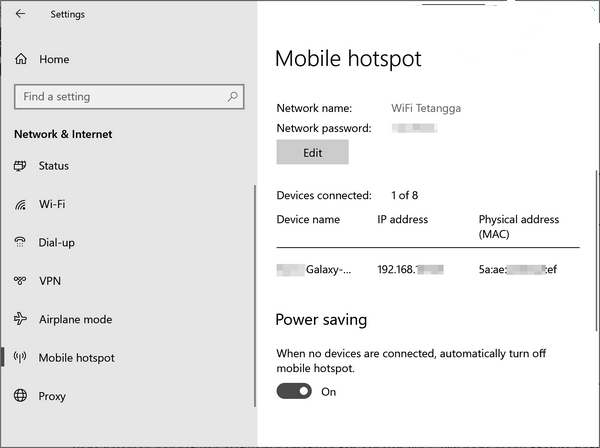Select the Status monitor icon
This screenshot has height=448, width=600.
click(20, 166)
